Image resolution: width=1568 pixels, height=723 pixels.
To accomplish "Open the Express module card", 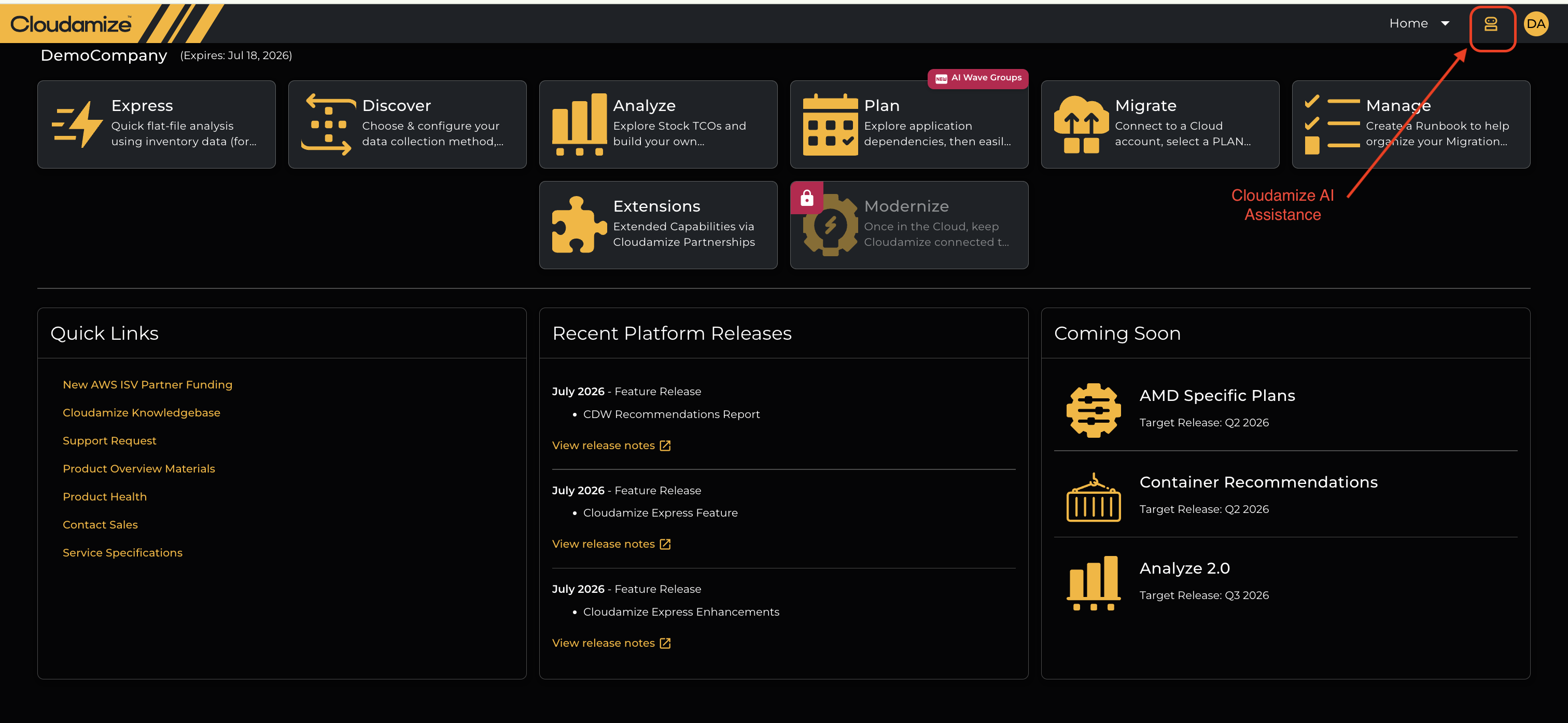I will point(157,124).
